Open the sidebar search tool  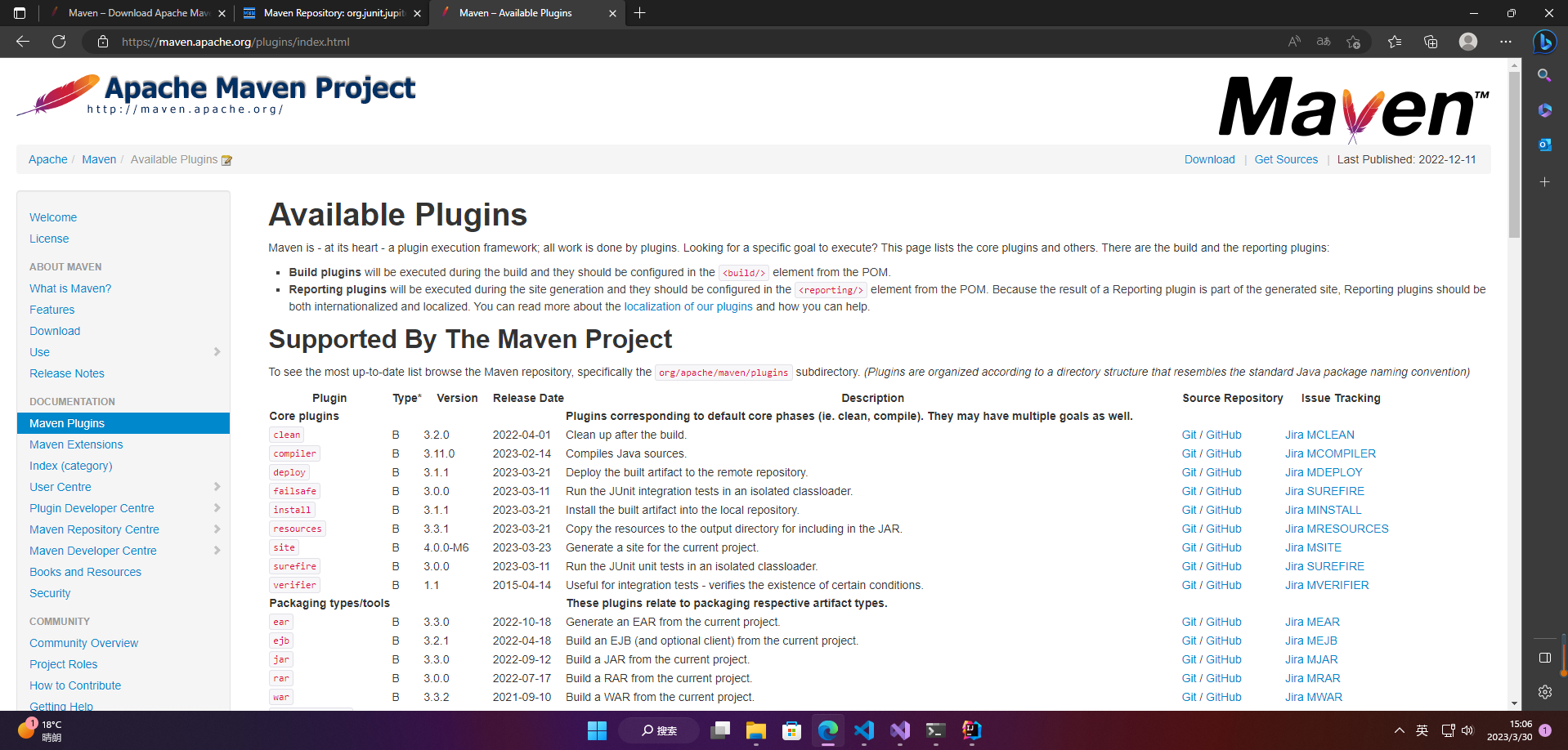point(1544,75)
